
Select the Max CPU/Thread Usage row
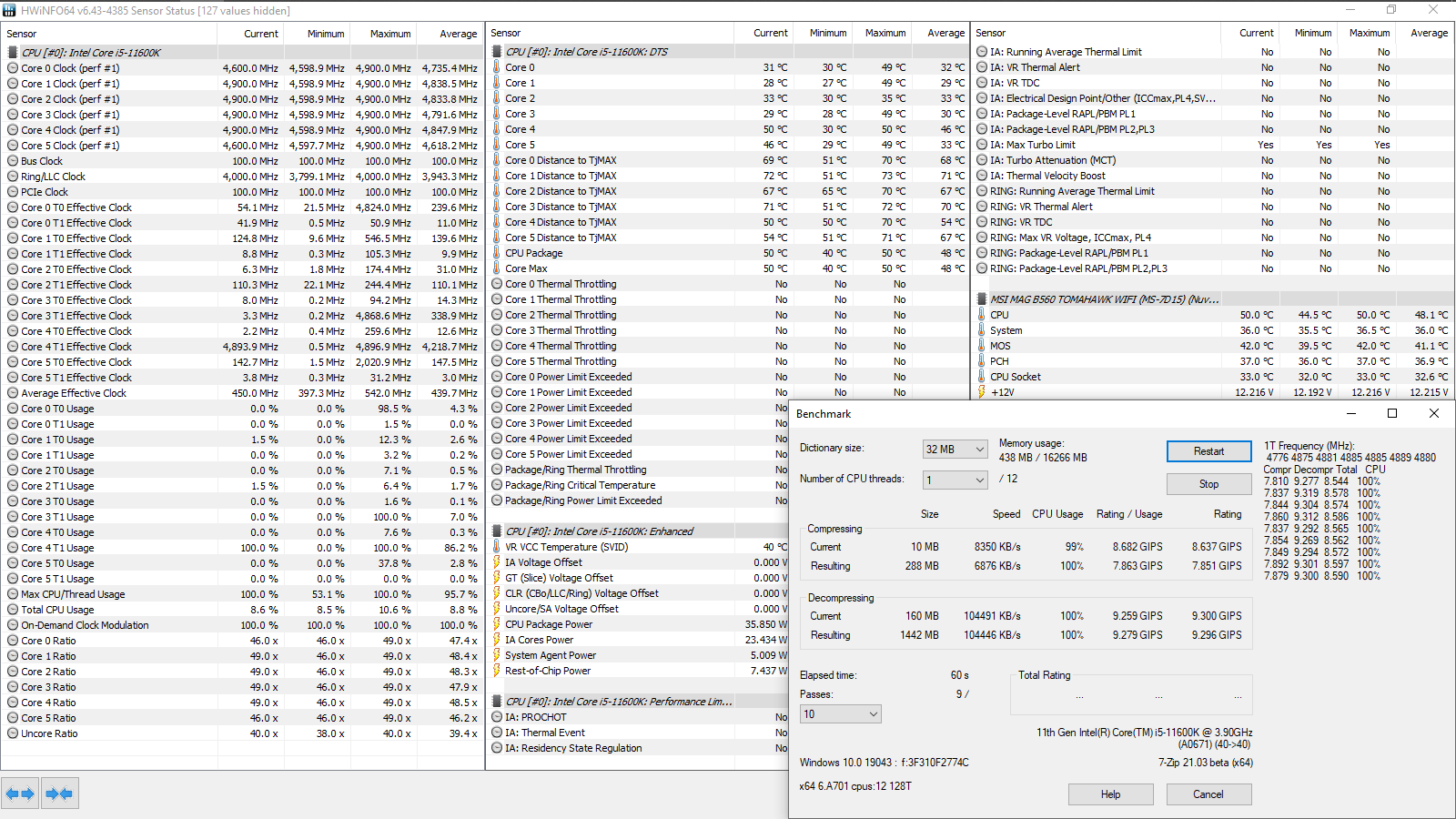[243, 594]
